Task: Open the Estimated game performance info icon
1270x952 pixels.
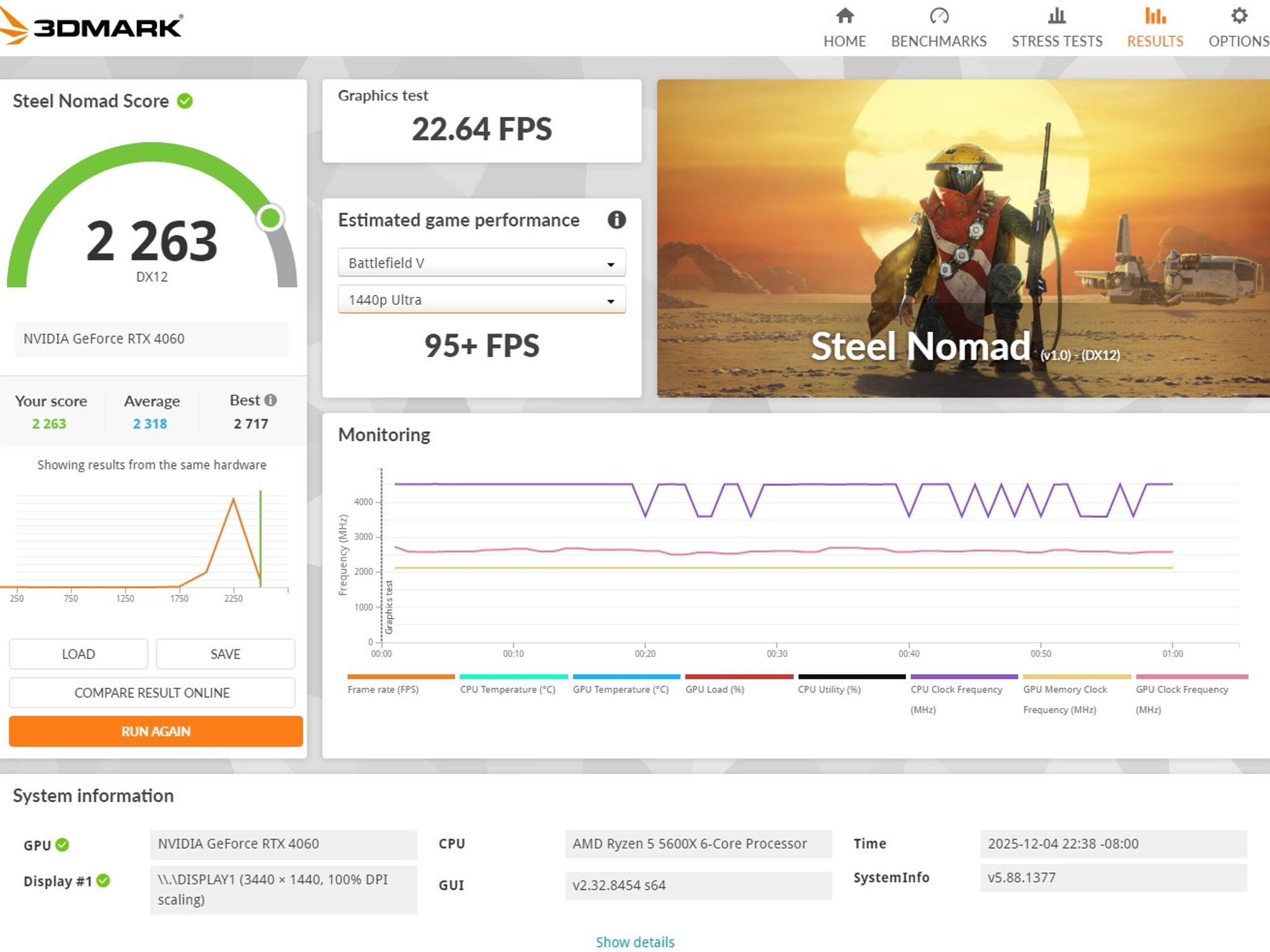Action: coord(617,220)
